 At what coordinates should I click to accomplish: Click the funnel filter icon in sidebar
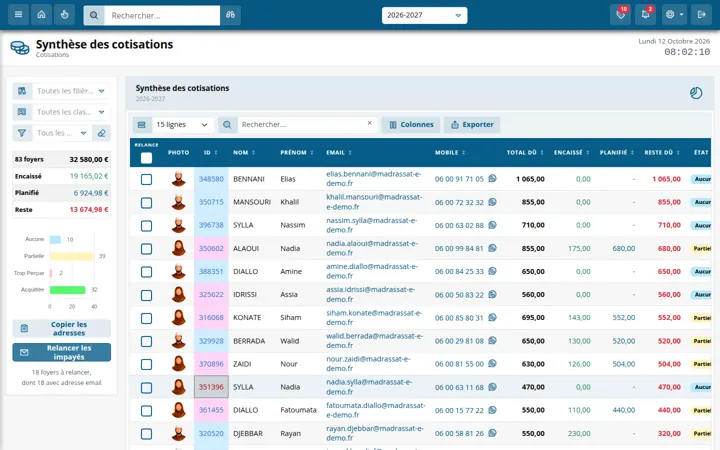pos(22,133)
